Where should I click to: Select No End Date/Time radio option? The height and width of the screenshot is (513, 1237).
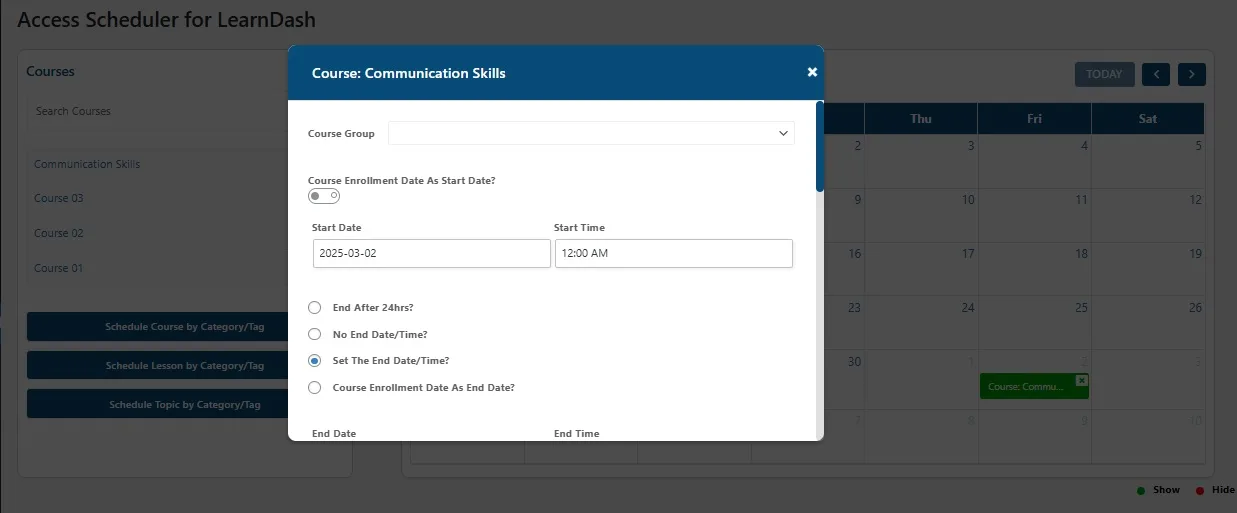coord(314,334)
